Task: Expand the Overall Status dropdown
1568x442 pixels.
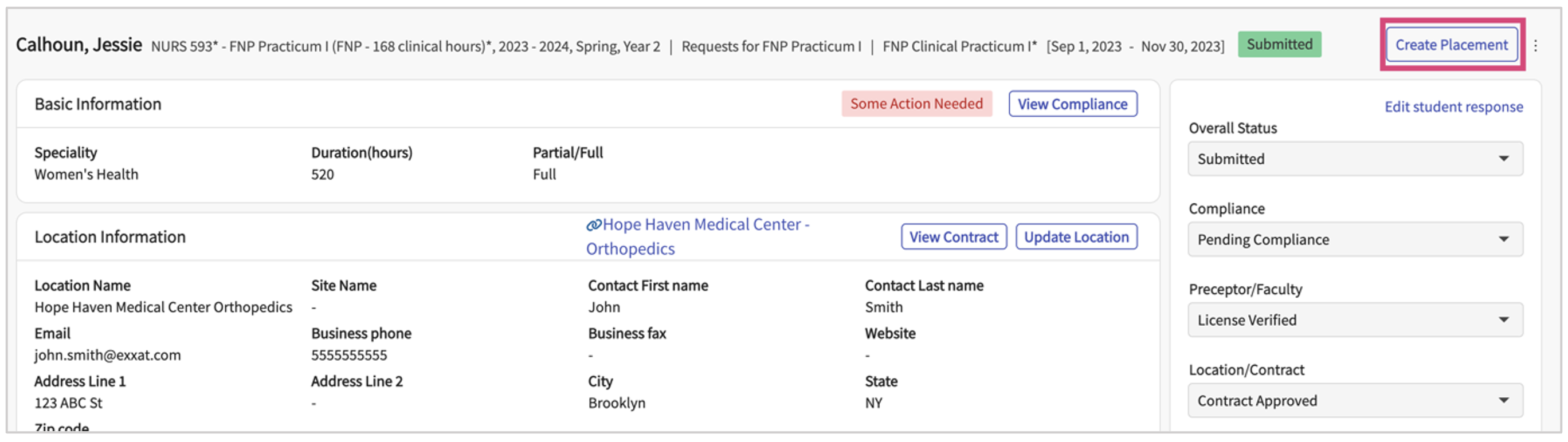Action: pos(1354,159)
